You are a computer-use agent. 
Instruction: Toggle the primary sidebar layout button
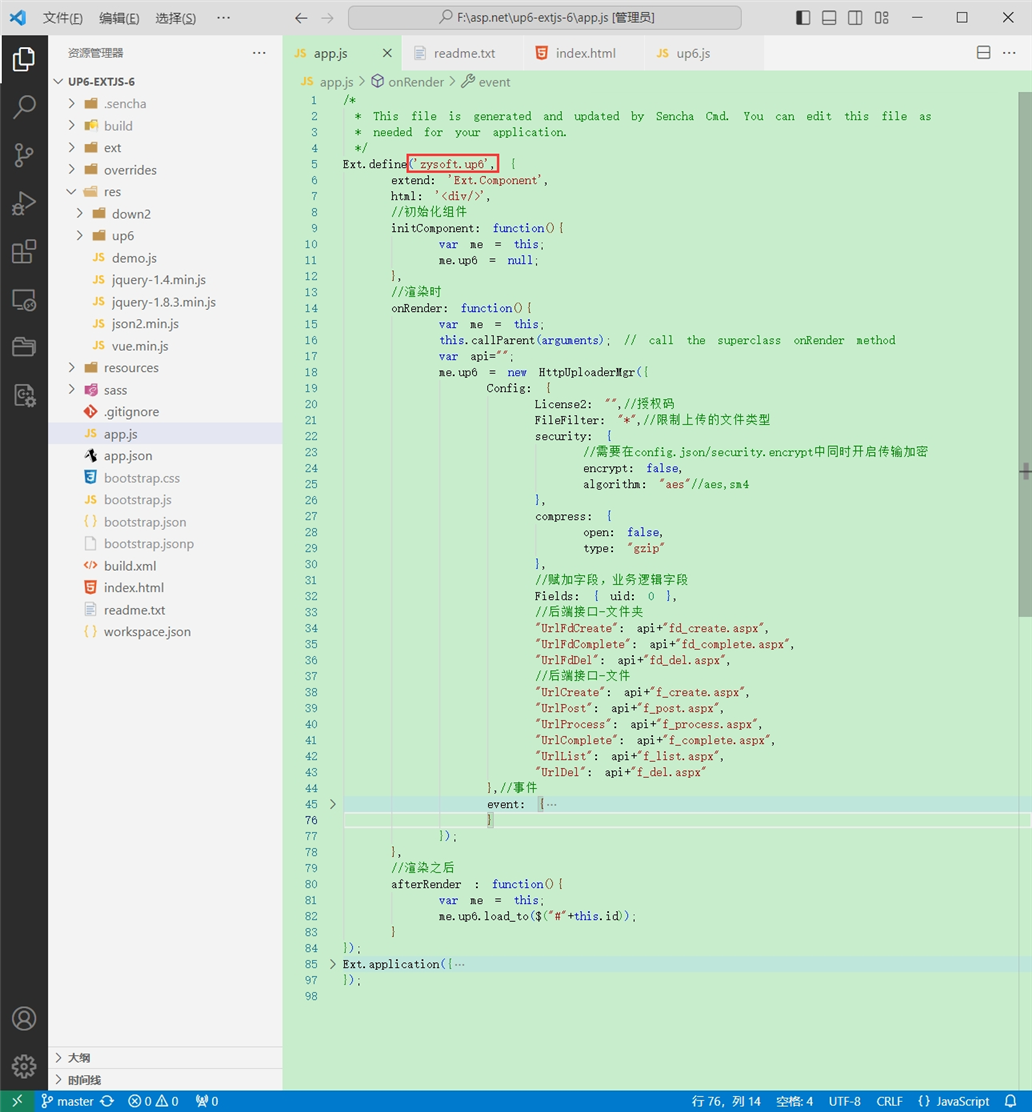point(803,18)
